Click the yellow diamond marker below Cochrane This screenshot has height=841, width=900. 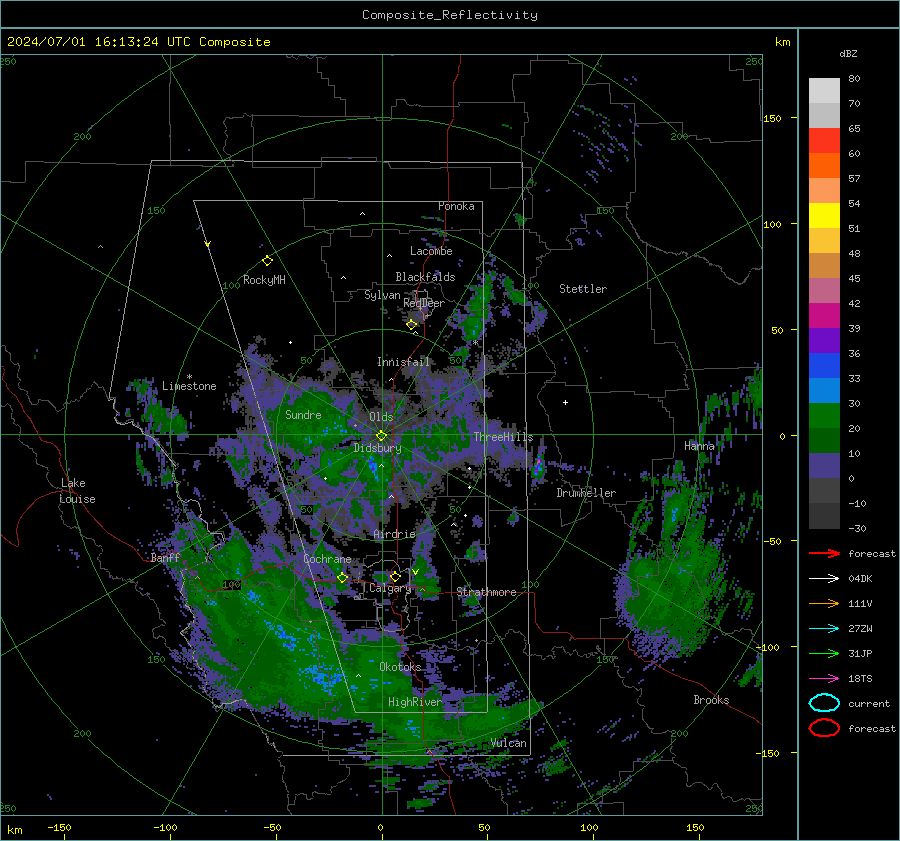pyautogui.click(x=342, y=578)
